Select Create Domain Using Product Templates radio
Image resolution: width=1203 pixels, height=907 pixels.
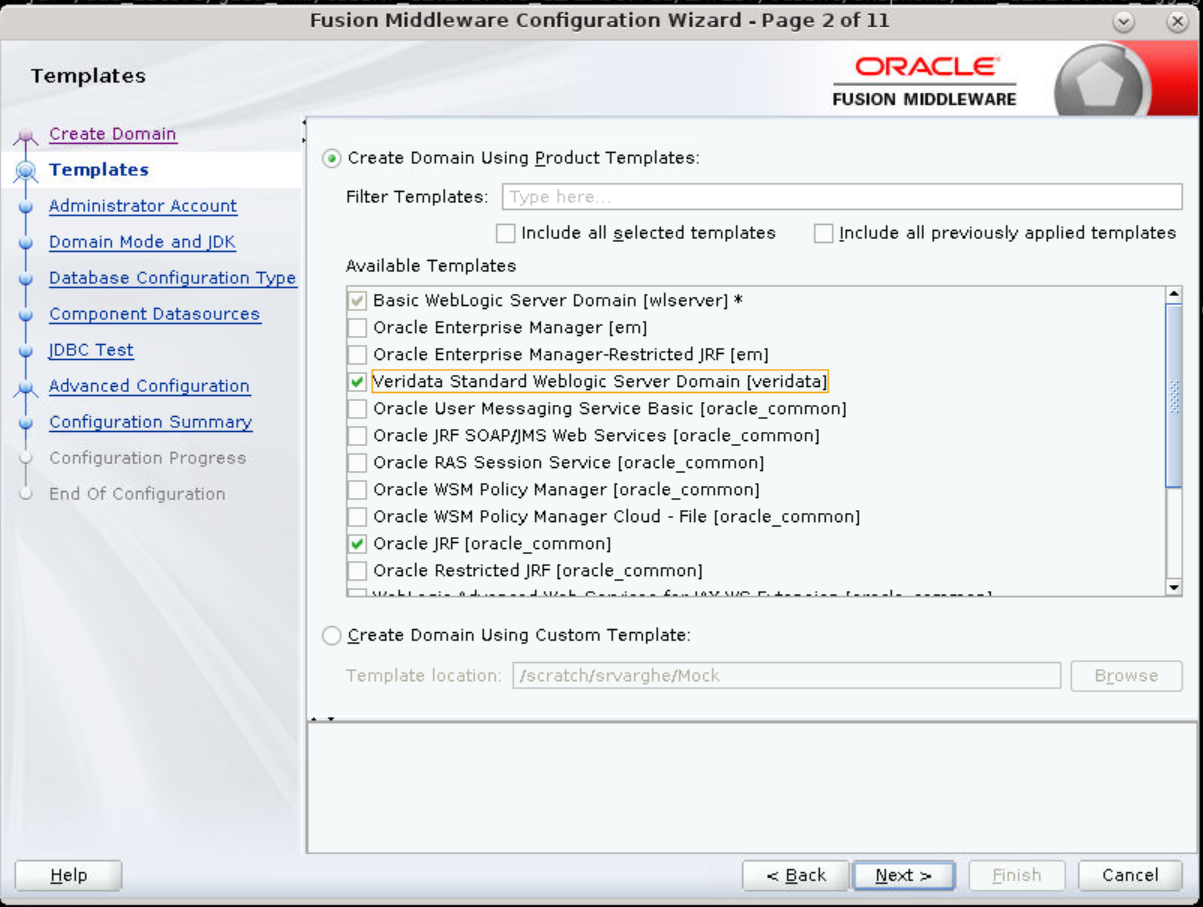pyautogui.click(x=332, y=158)
